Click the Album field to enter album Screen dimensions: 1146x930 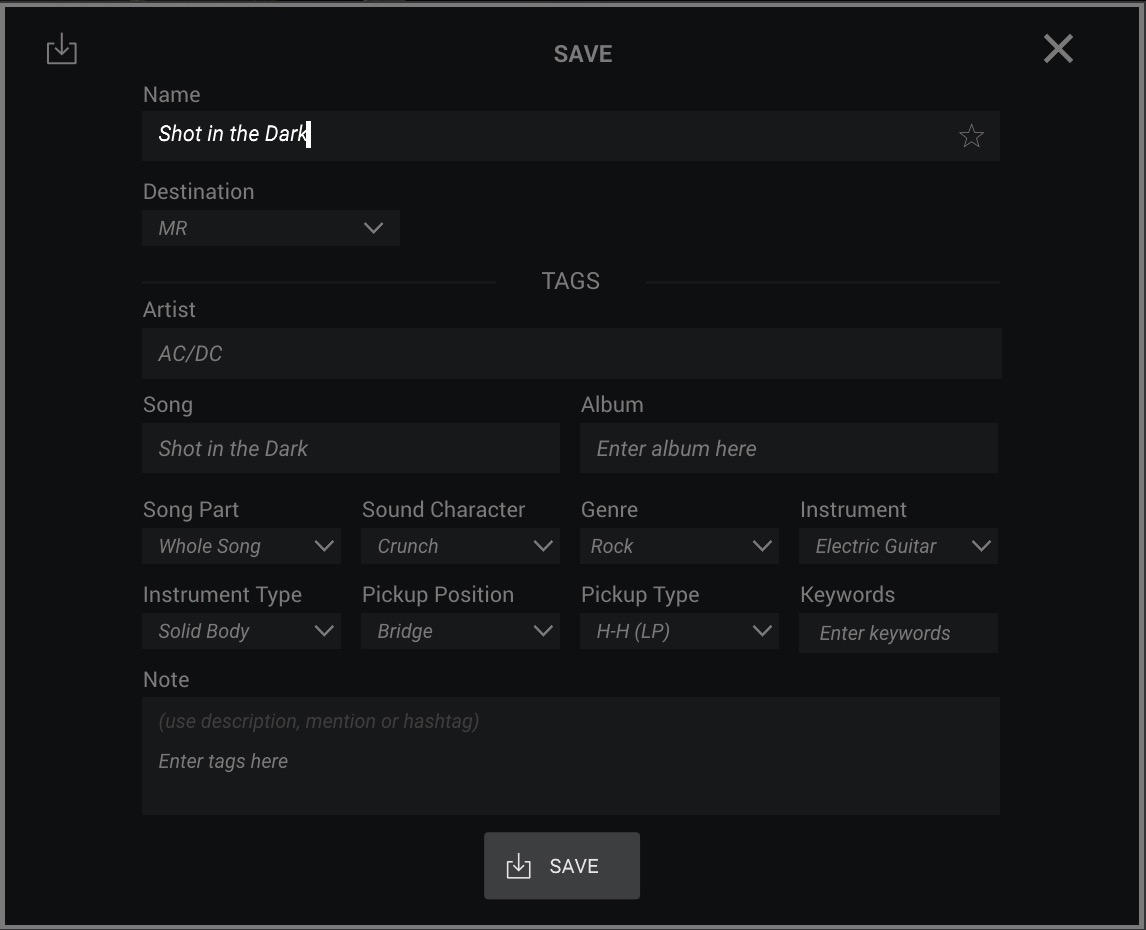tap(789, 448)
